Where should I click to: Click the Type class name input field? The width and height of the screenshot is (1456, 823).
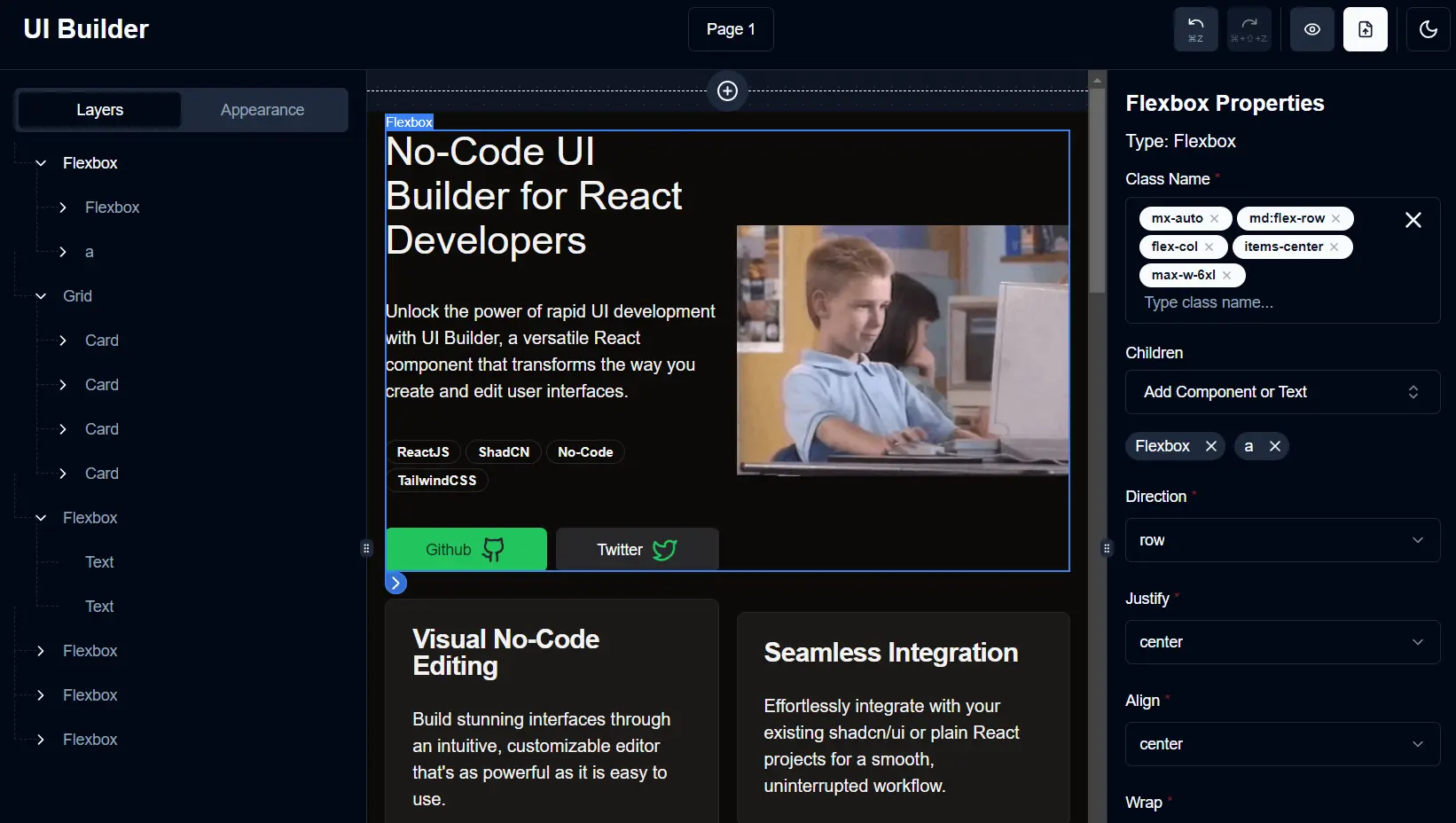[1281, 302]
